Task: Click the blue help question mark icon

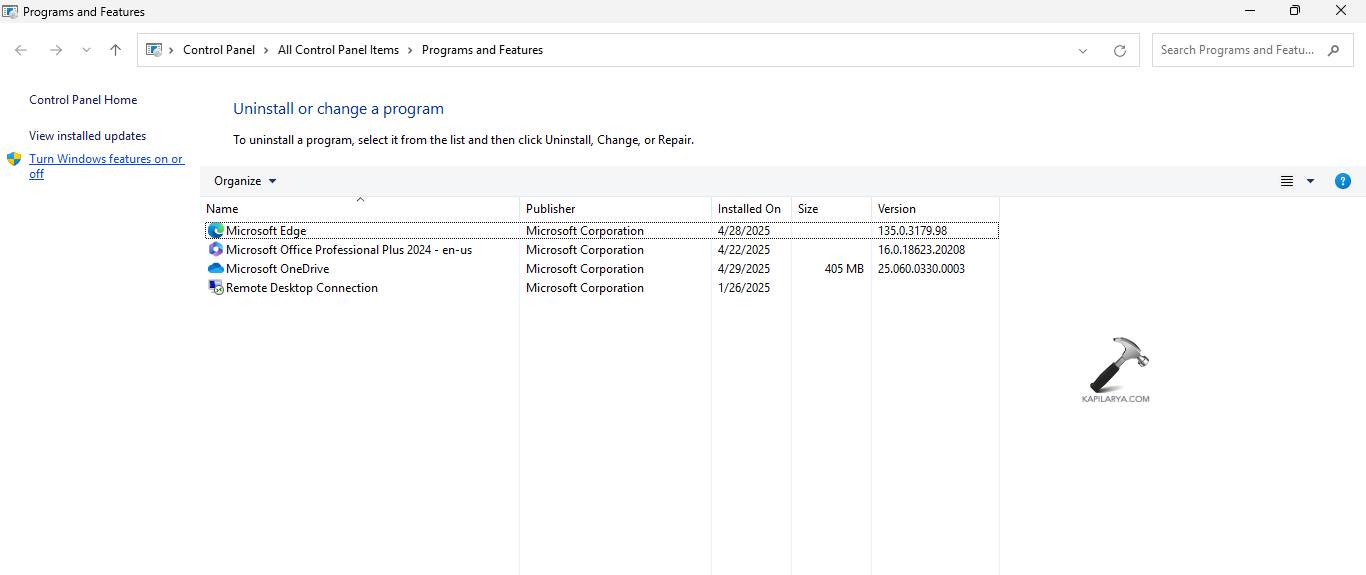Action: (x=1343, y=181)
